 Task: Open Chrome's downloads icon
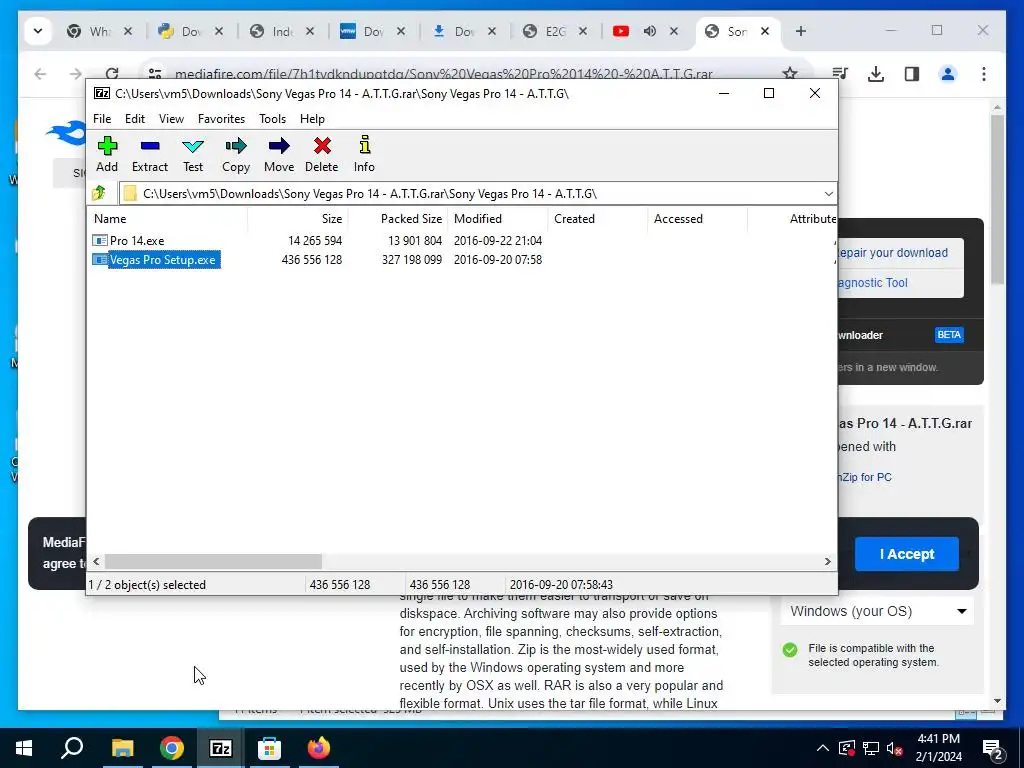[876, 74]
